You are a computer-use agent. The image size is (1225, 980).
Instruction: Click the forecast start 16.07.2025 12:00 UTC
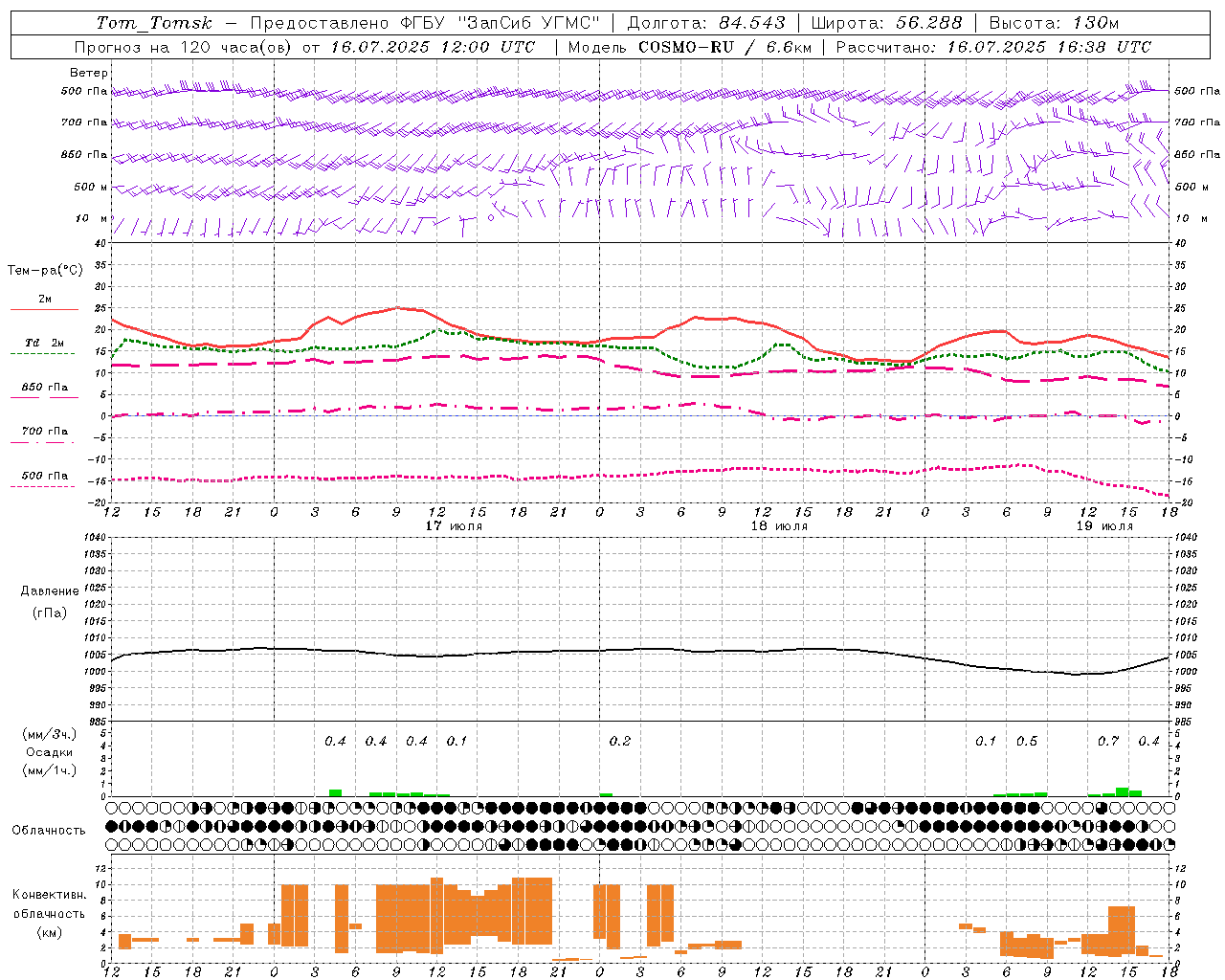433,47
